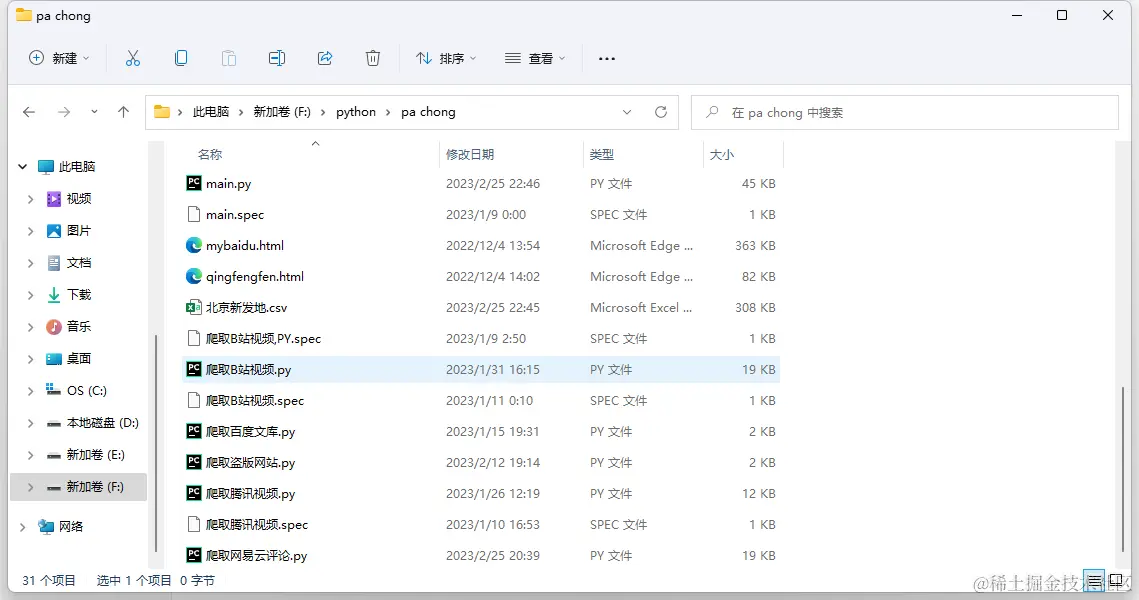Screen dimensions: 1139x600
Task: Click 新加卷 (F:) in address breadcrumb
Action: [282, 112]
